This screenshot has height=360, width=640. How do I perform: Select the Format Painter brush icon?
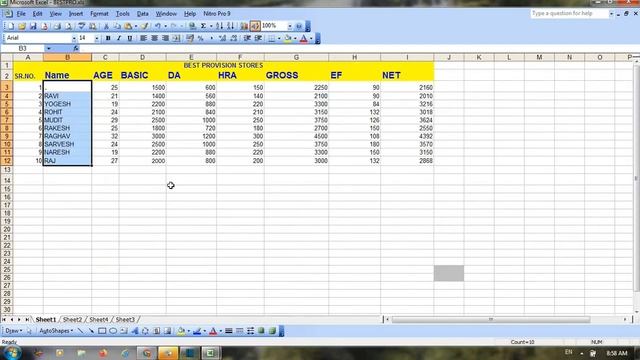[x=145, y=26]
